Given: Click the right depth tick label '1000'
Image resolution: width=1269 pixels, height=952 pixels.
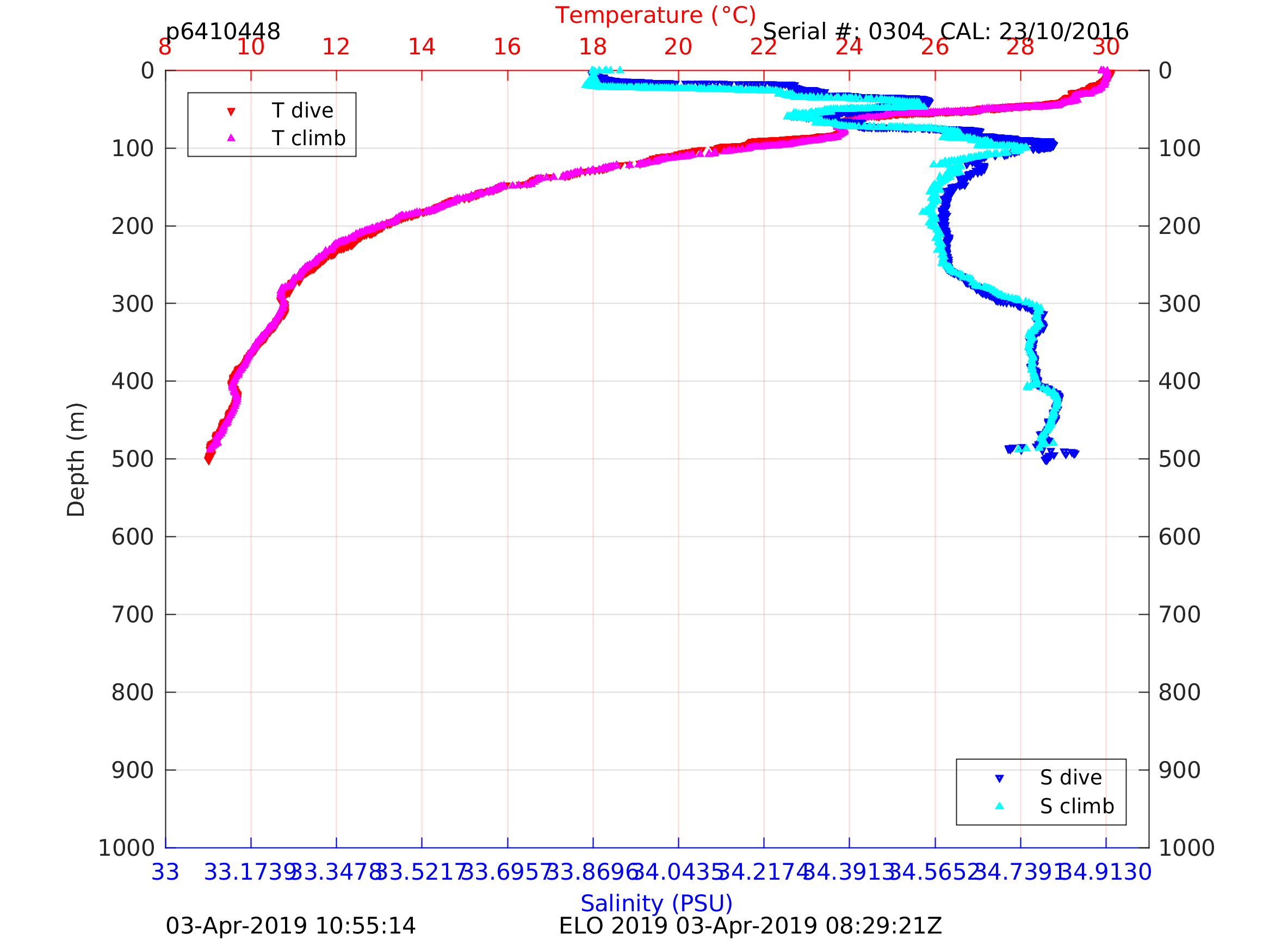Looking at the screenshot, I should [x=1186, y=848].
